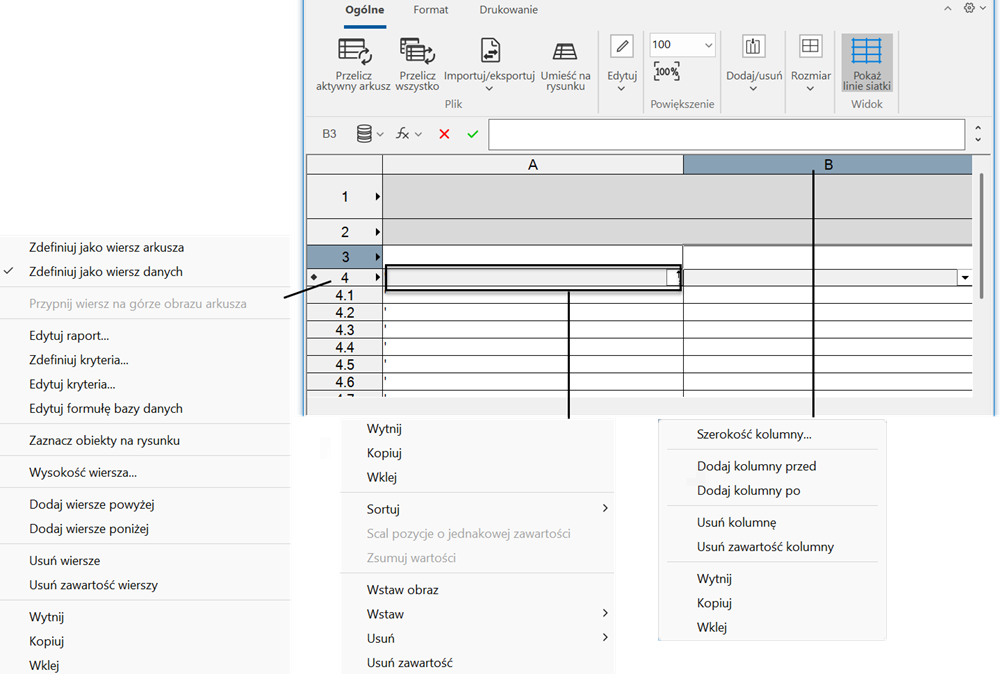Click the database icon beside the B3 name box

click(x=364, y=133)
